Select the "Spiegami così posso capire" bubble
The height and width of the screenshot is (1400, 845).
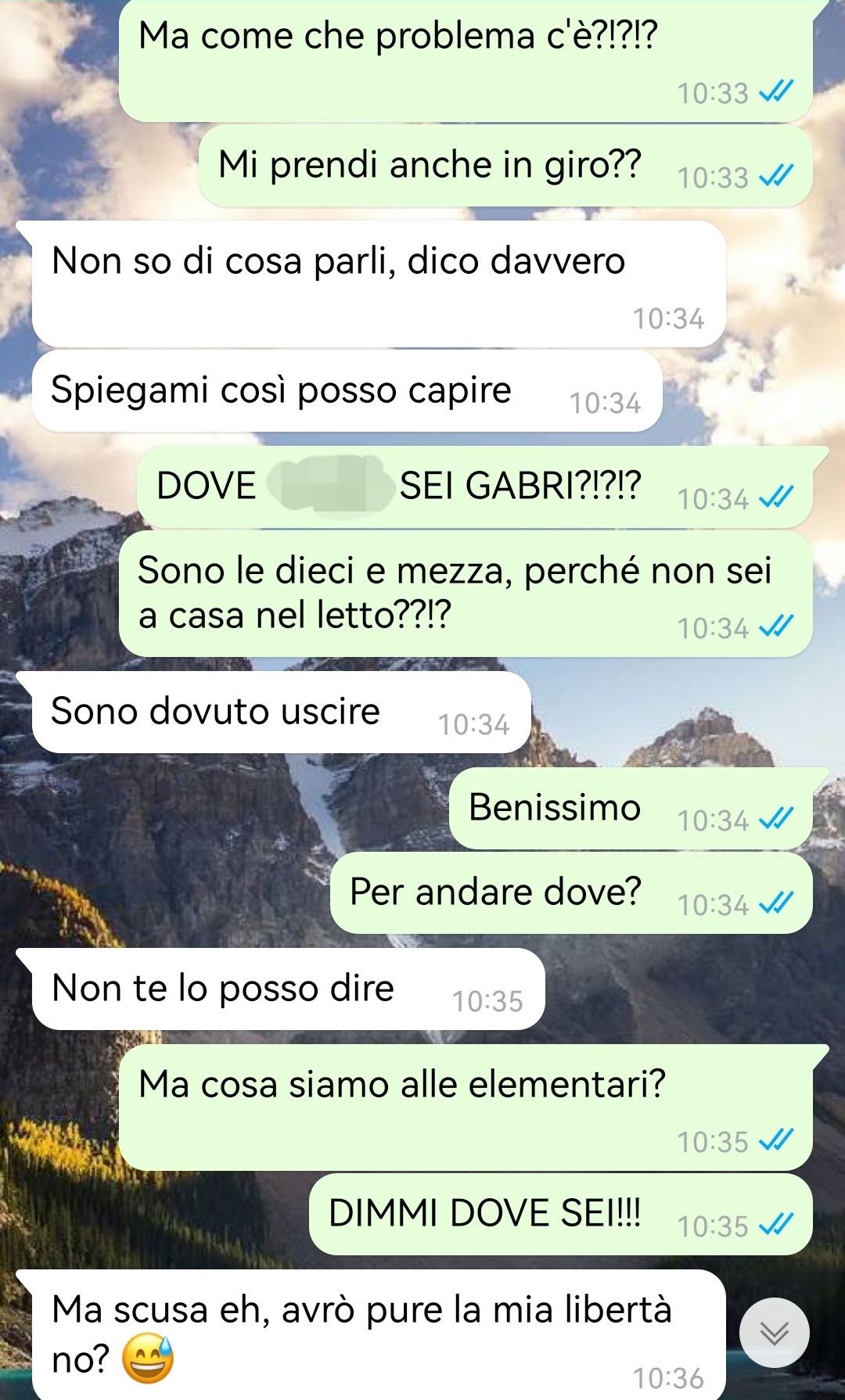click(347, 390)
